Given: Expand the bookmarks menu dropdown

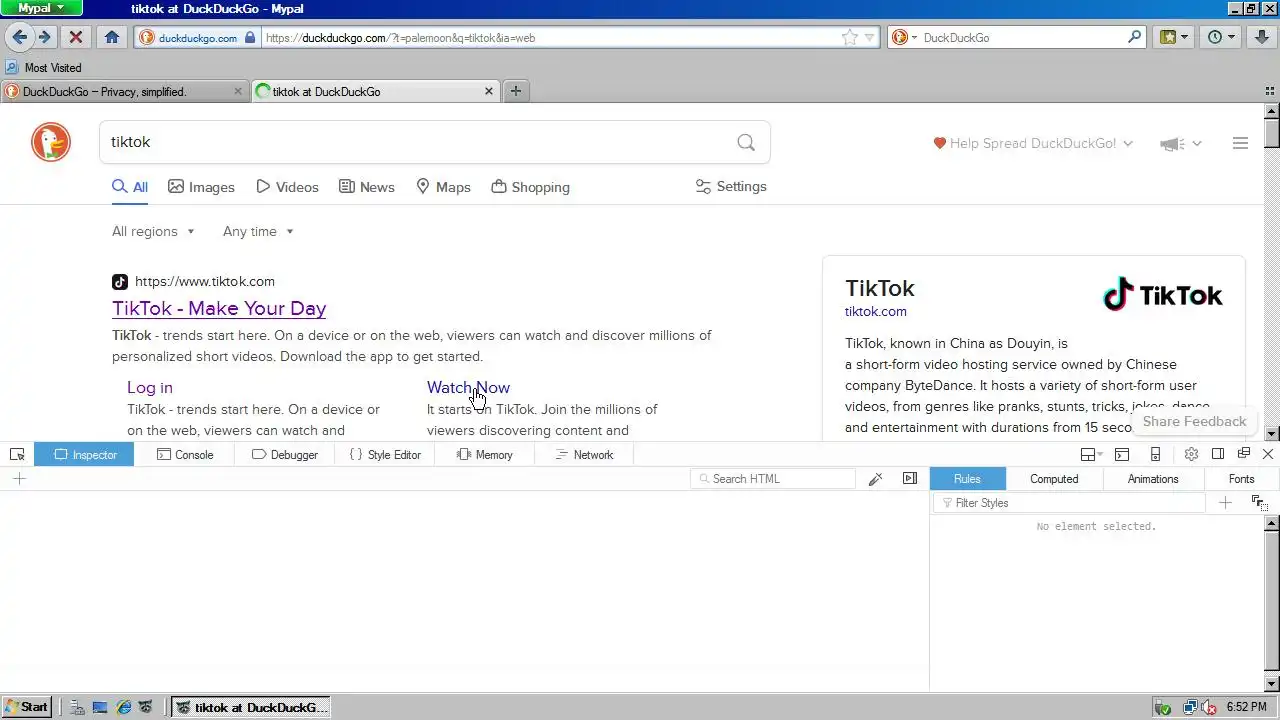Looking at the screenshot, I should tap(1185, 37).
